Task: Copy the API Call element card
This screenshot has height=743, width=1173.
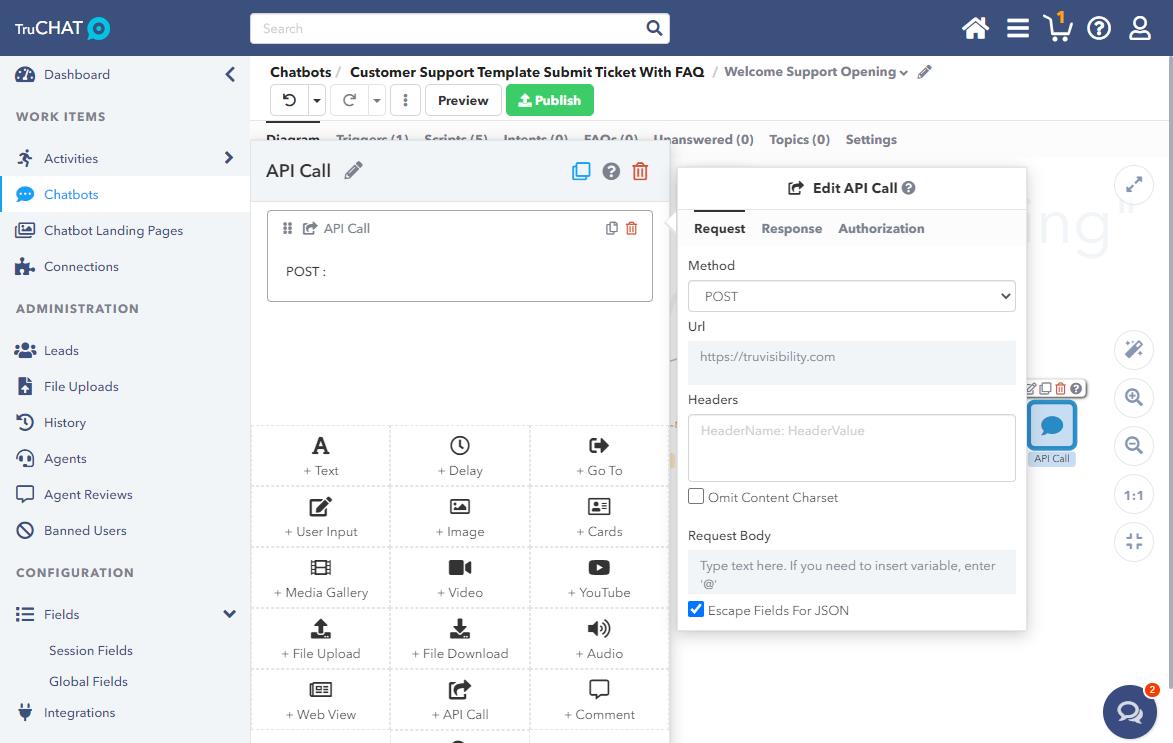Action: point(612,228)
